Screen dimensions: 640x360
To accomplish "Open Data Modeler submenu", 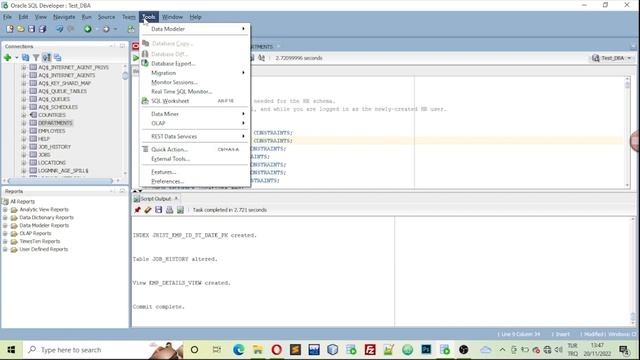I will pos(195,29).
